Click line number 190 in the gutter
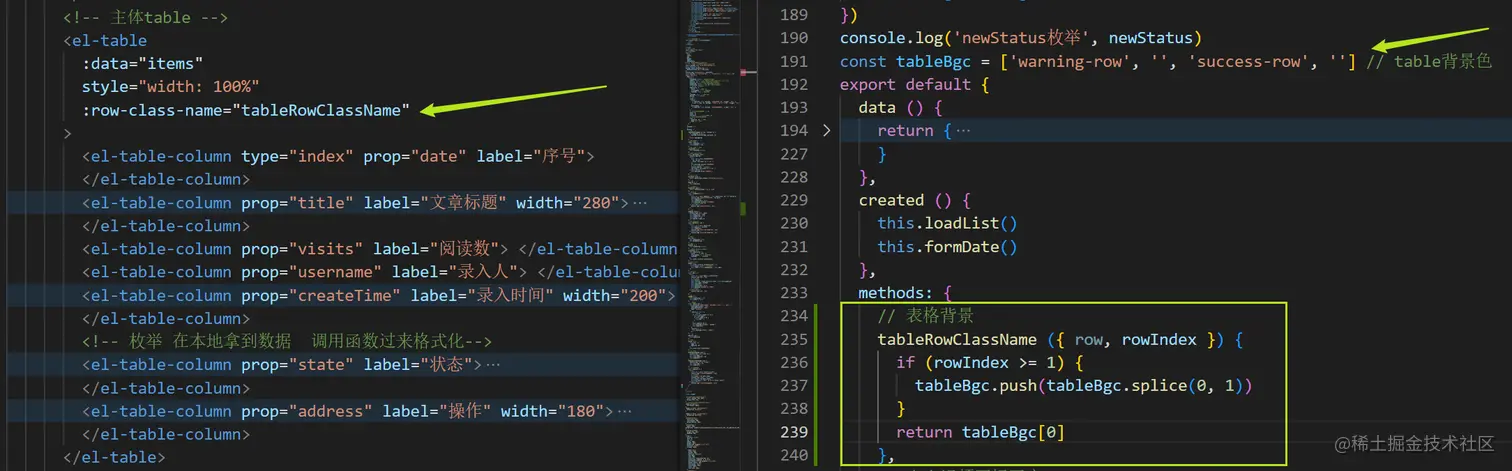This screenshot has height=471, width=1512. tap(793, 38)
